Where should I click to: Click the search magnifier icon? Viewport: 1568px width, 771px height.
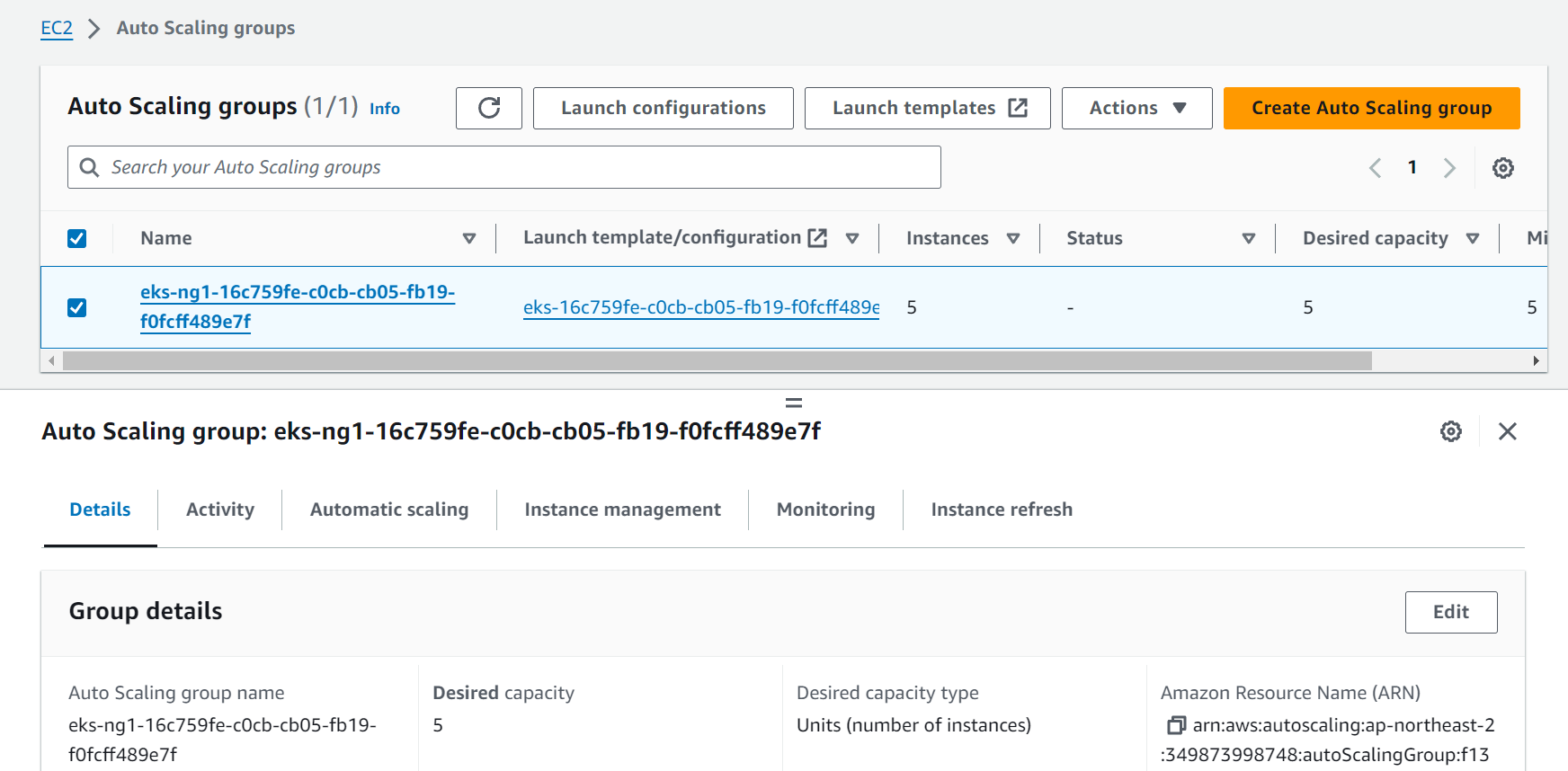pyautogui.click(x=89, y=167)
